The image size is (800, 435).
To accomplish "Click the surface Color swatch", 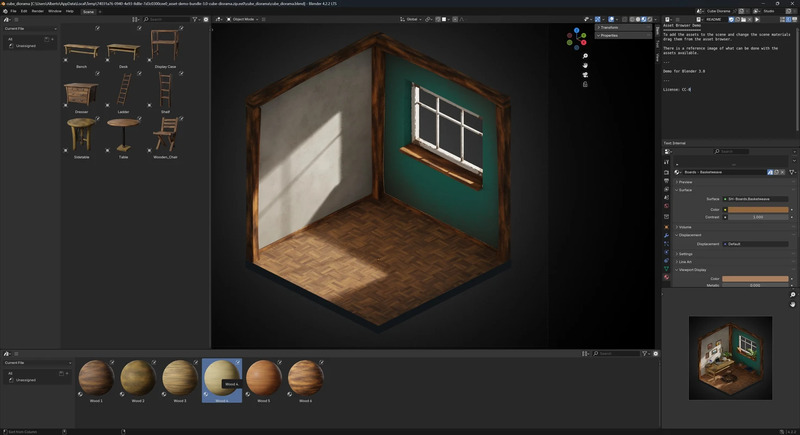I will [x=757, y=208].
